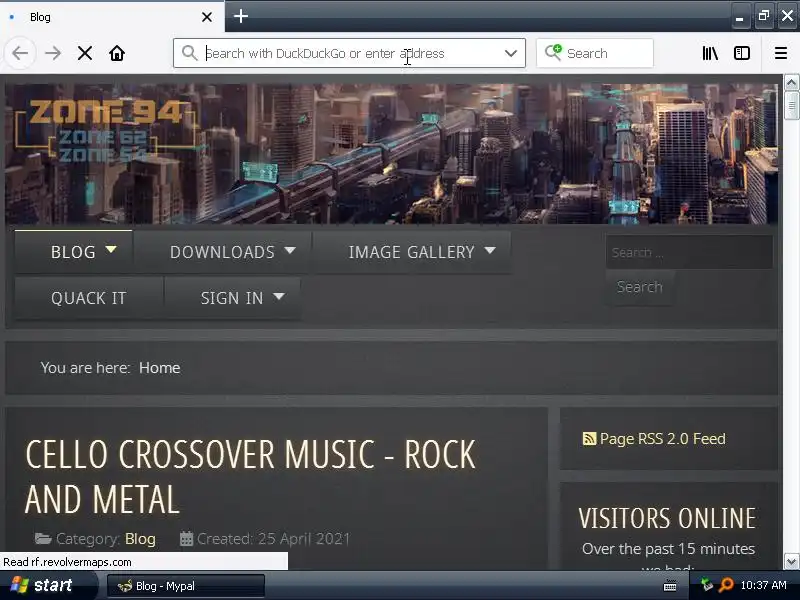Open the IMAGE GALLERY menu item
The width and height of the screenshot is (800, 600).
click(x=411, y=252)
